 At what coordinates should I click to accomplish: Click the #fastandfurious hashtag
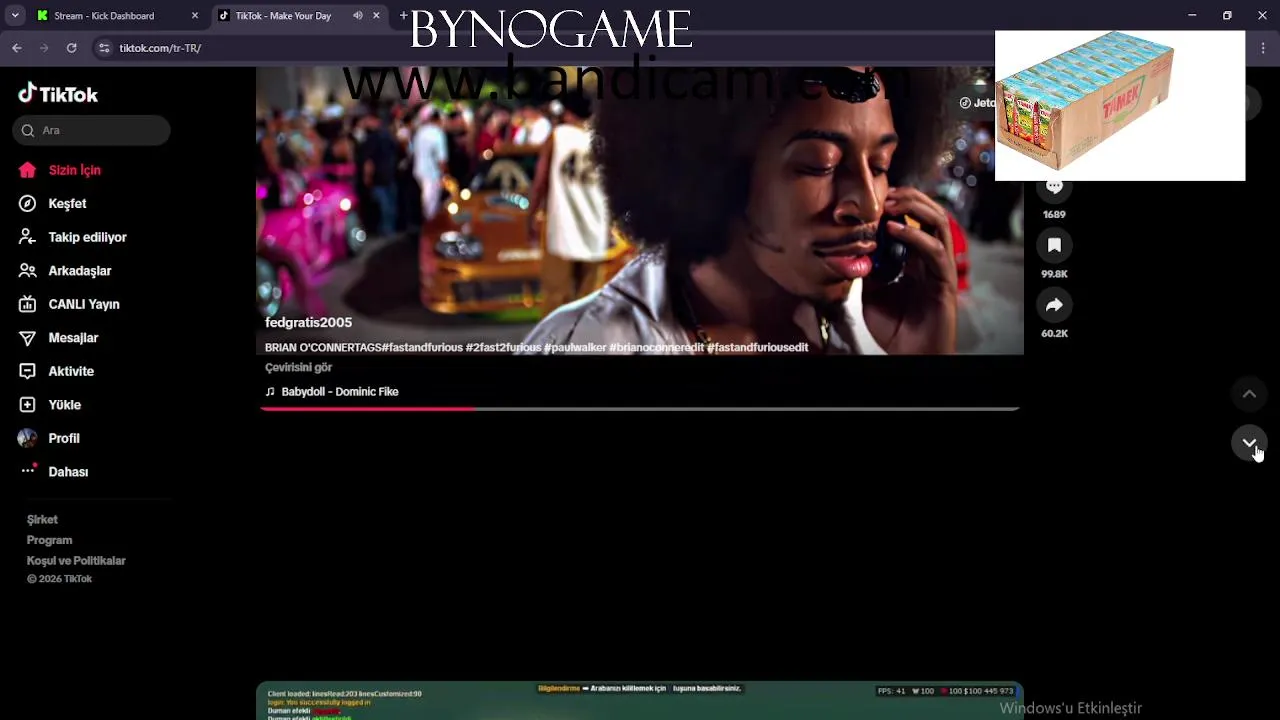tap(422, 348)
